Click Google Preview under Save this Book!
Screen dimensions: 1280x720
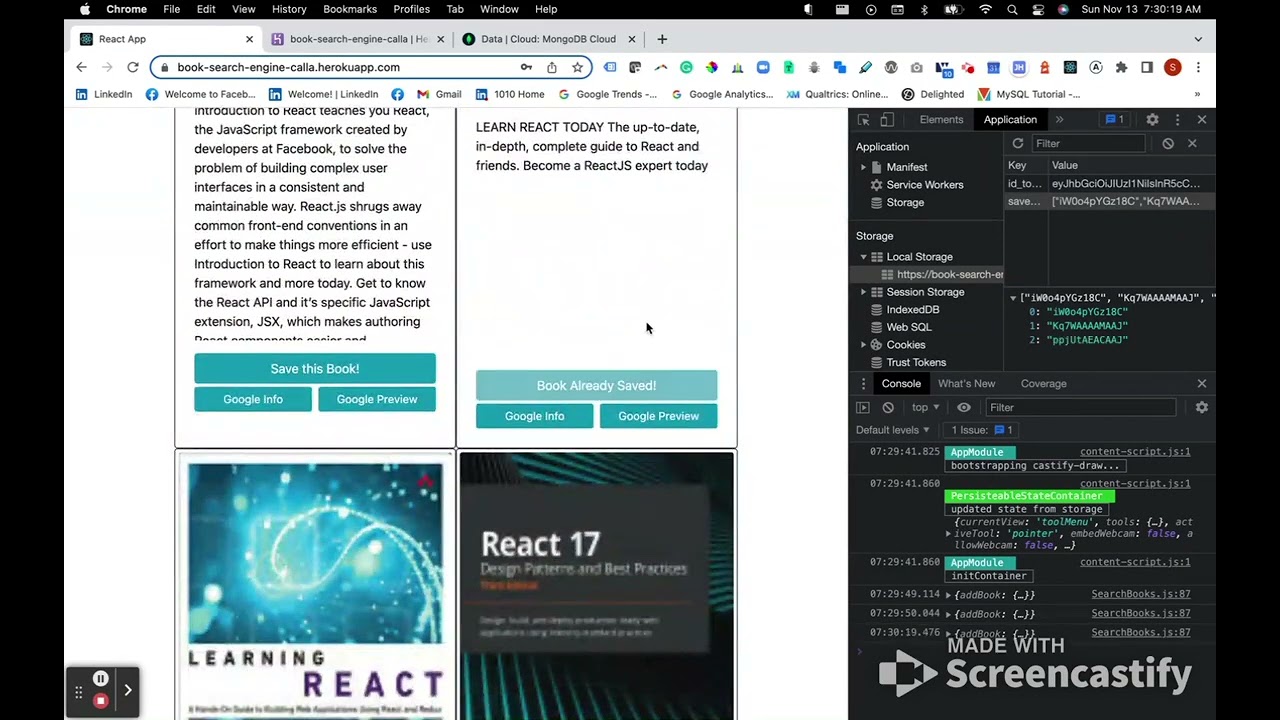377,399
